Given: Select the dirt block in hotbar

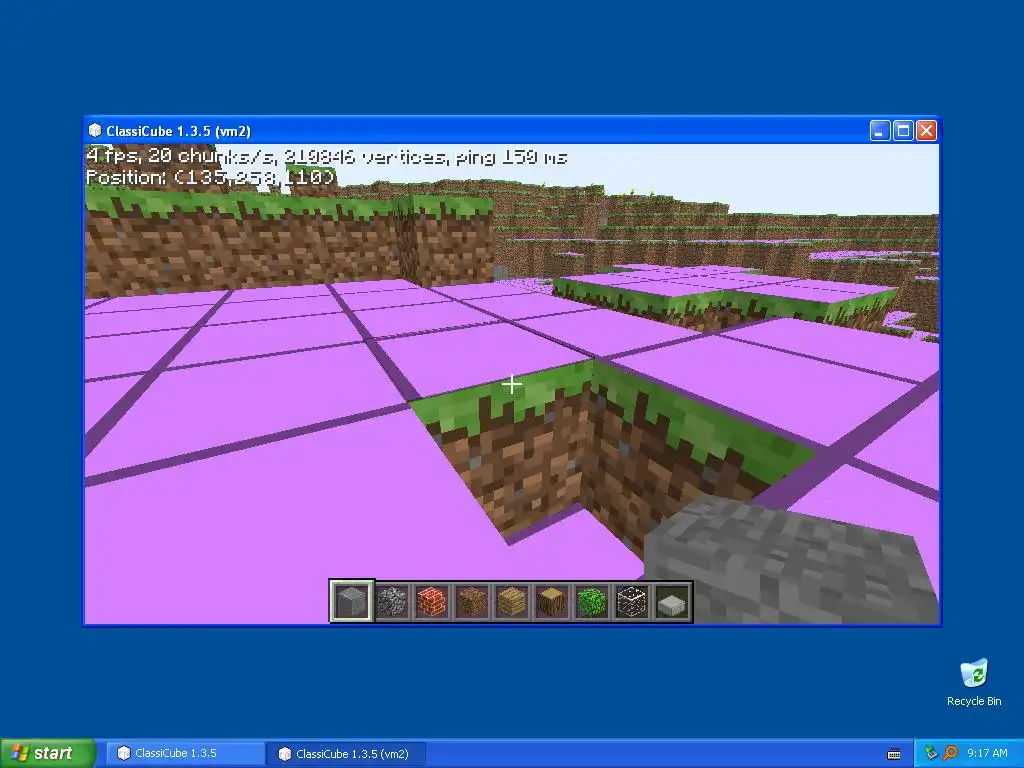Looking at the screenshot, I should click(x=472, y=601).
